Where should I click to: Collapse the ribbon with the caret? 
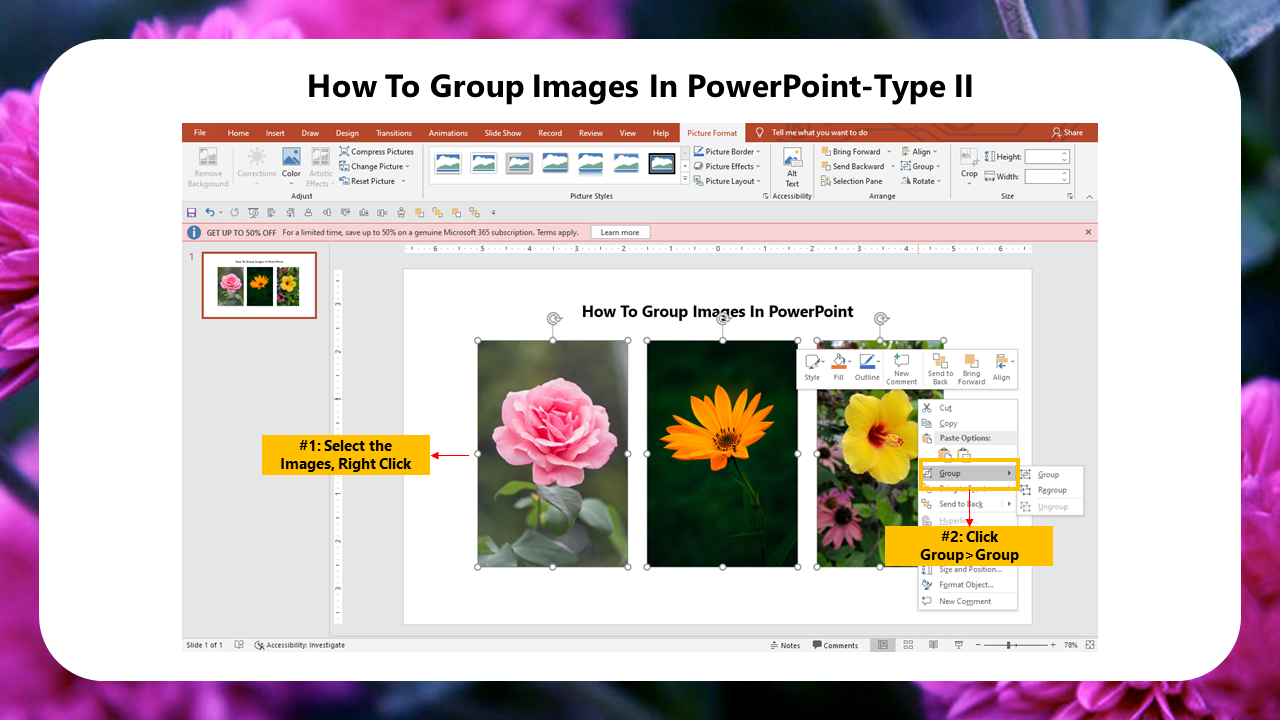[1089, 197]
